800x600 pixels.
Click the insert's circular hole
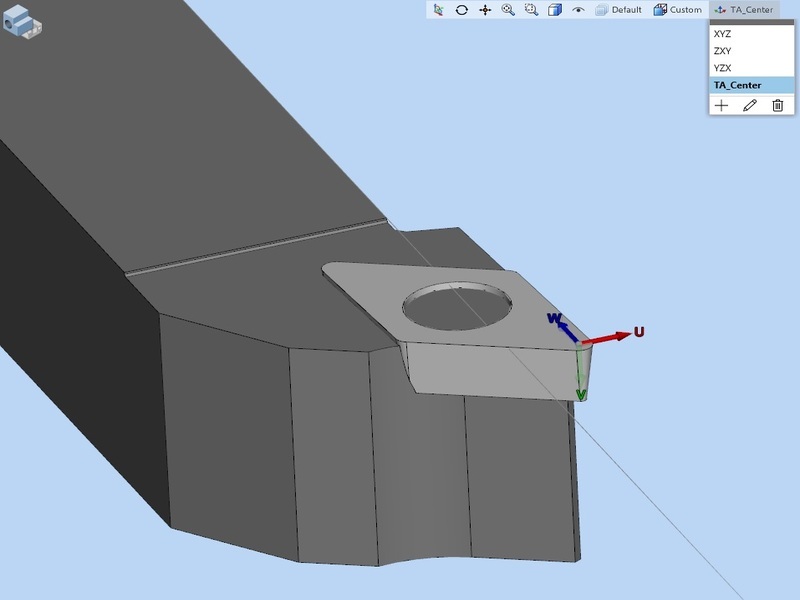457,306
